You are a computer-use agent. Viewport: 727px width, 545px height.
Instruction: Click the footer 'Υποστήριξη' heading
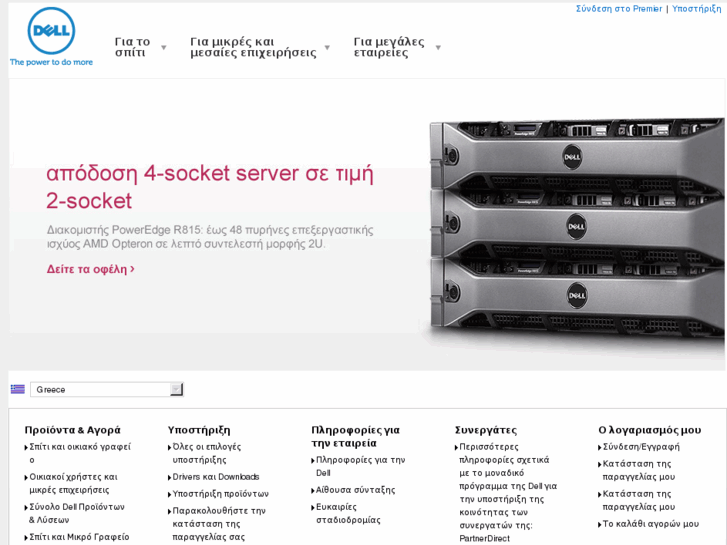pos(199,430)
